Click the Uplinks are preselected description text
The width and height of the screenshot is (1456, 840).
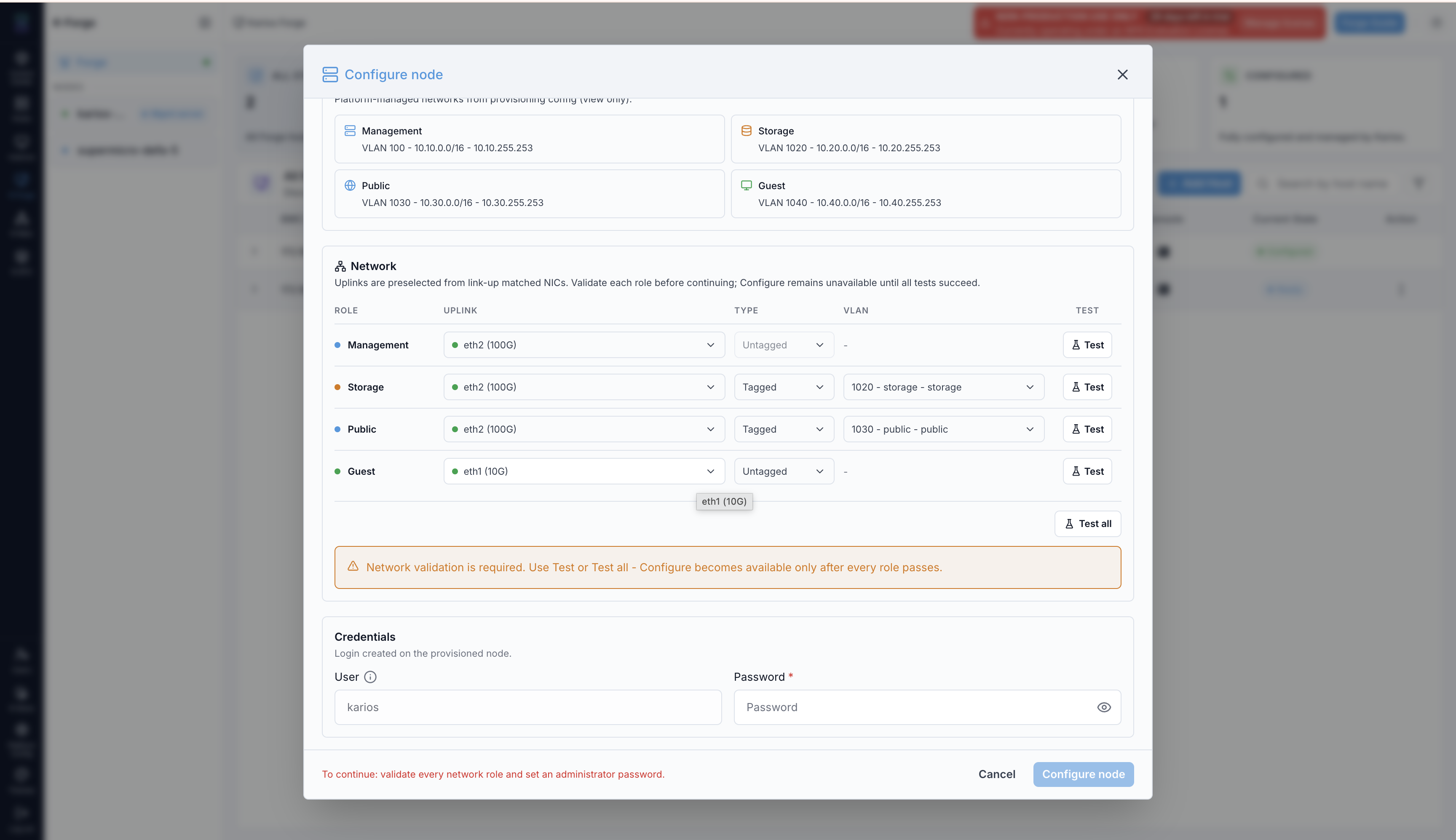pos(657,283)
